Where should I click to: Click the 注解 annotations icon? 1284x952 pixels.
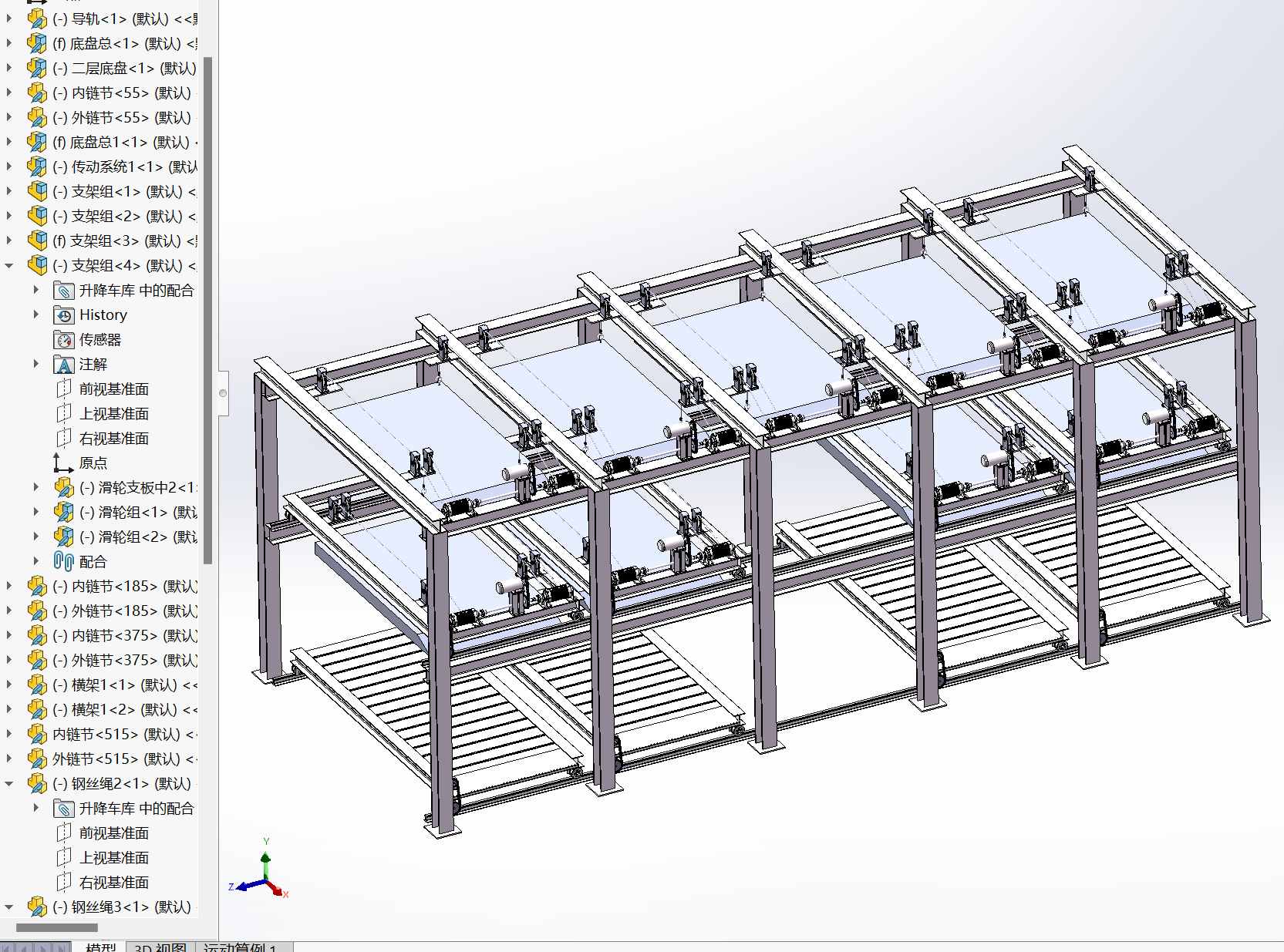click(x=64, y=365)
